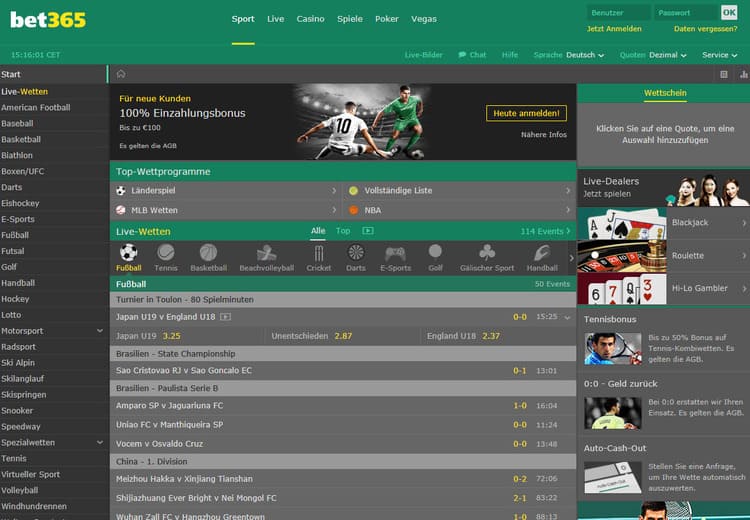Viewport: 750px width, 520px height.
Task: Select the Fußball live sport icon
Action: point(129,253)
